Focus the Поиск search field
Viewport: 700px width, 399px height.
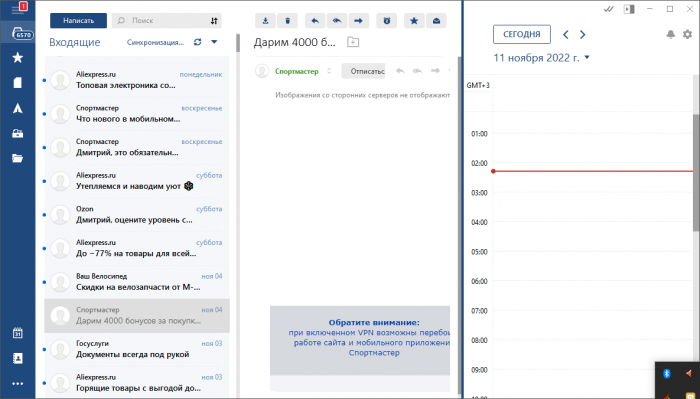167,21
